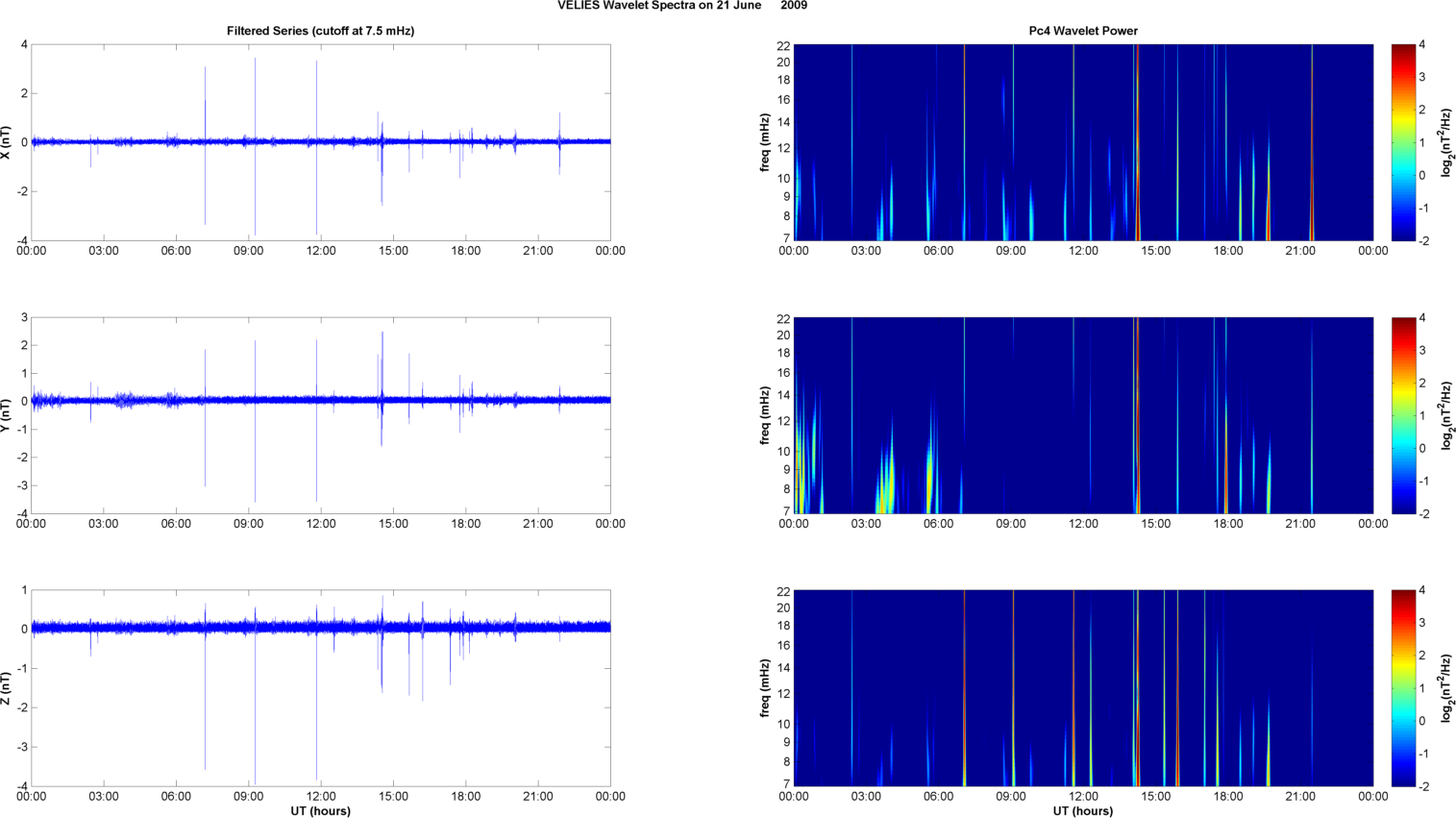Click the Z (nT) axis label
1456x818 pixels.
click(7, 688)
